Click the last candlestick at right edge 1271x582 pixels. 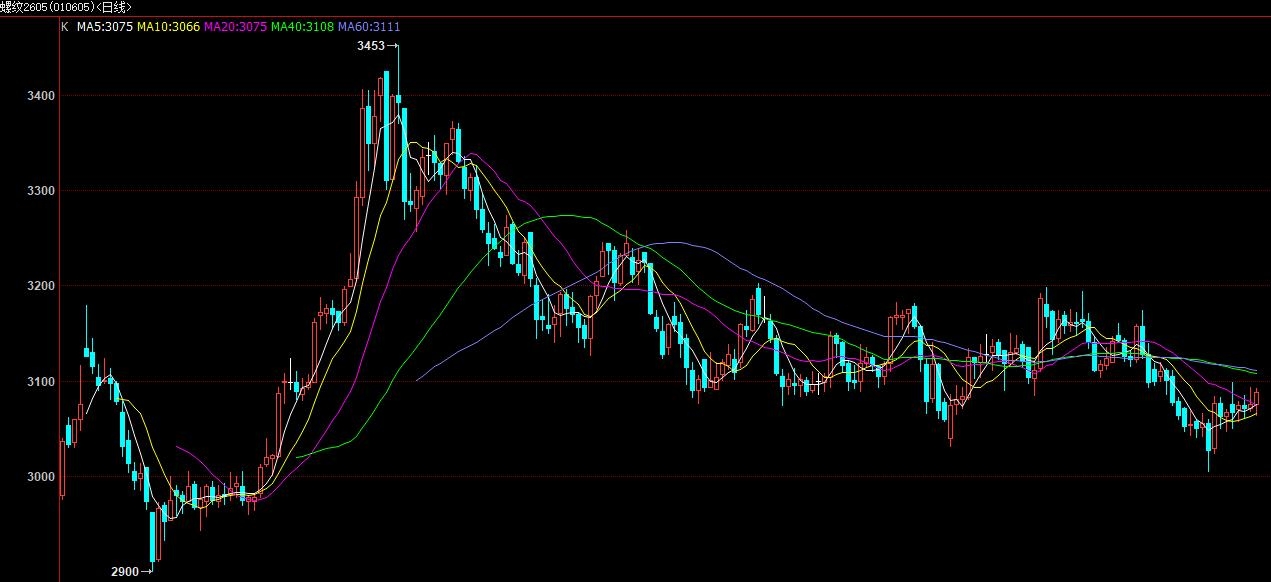tap(1256, 397)
